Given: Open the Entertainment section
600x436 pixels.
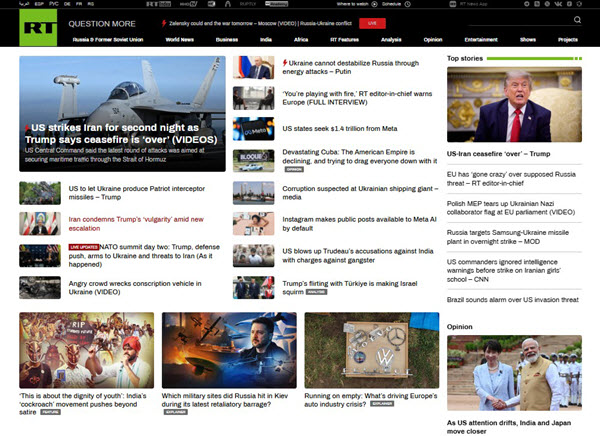Looking at the screenshot, I should point(481,39).
